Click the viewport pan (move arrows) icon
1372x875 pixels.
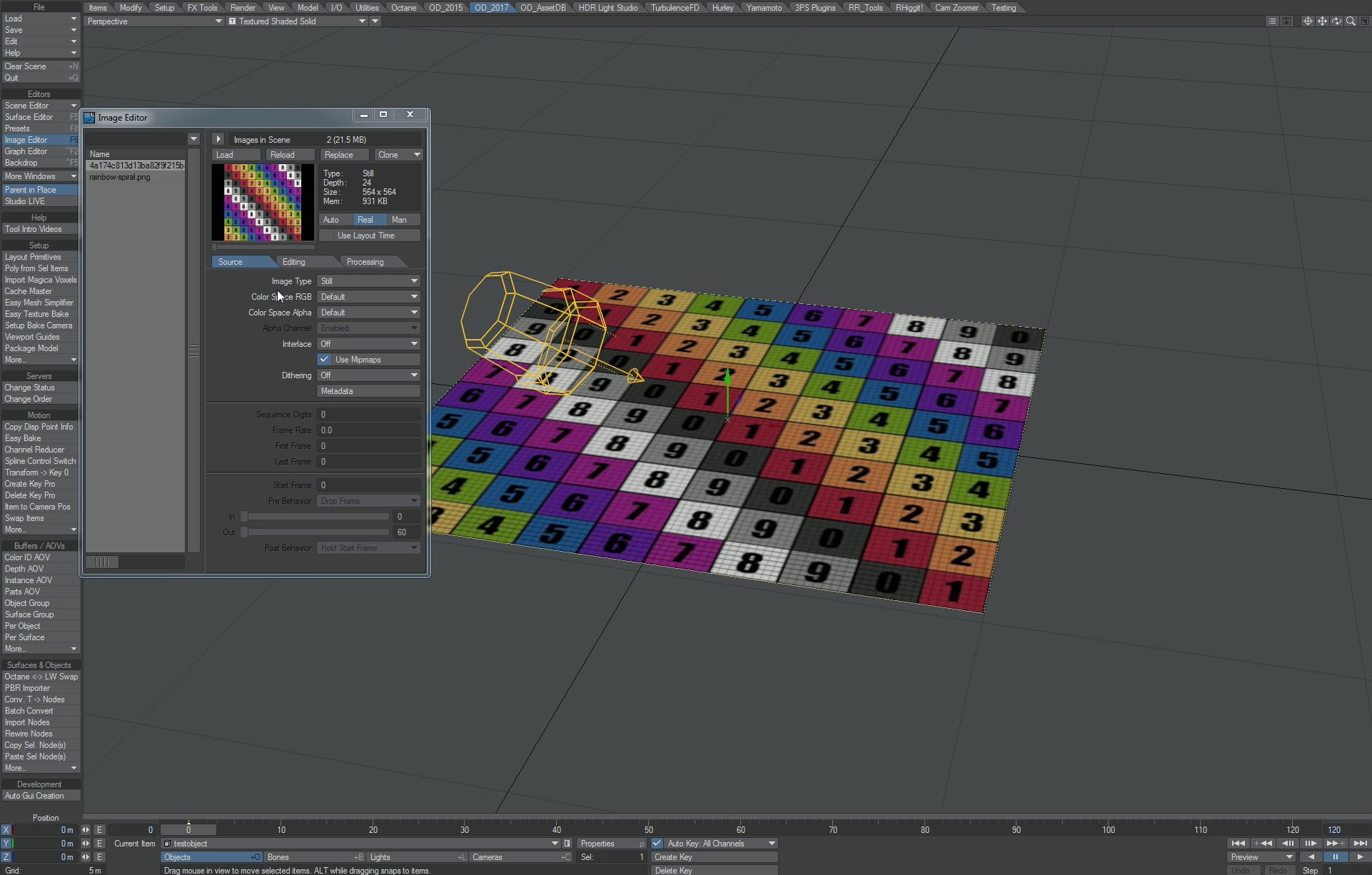pos(1322,21)
